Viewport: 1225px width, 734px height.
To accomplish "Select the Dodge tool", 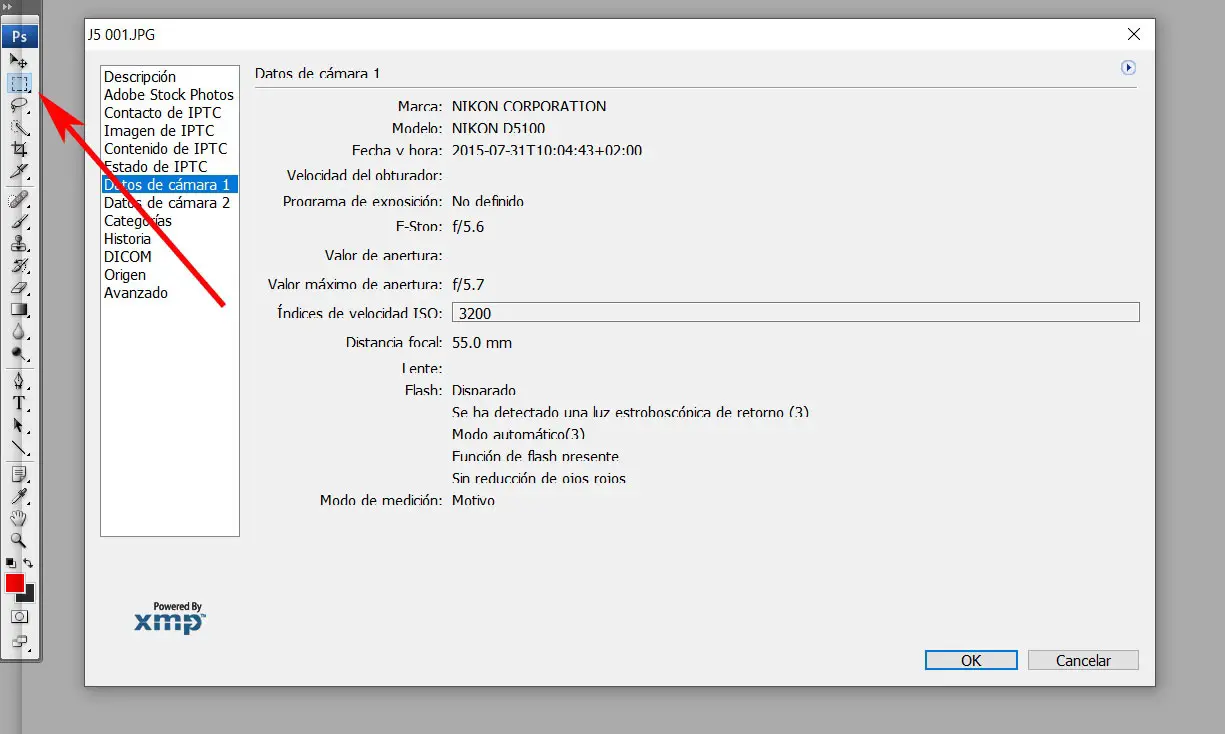I will (19, 354).
